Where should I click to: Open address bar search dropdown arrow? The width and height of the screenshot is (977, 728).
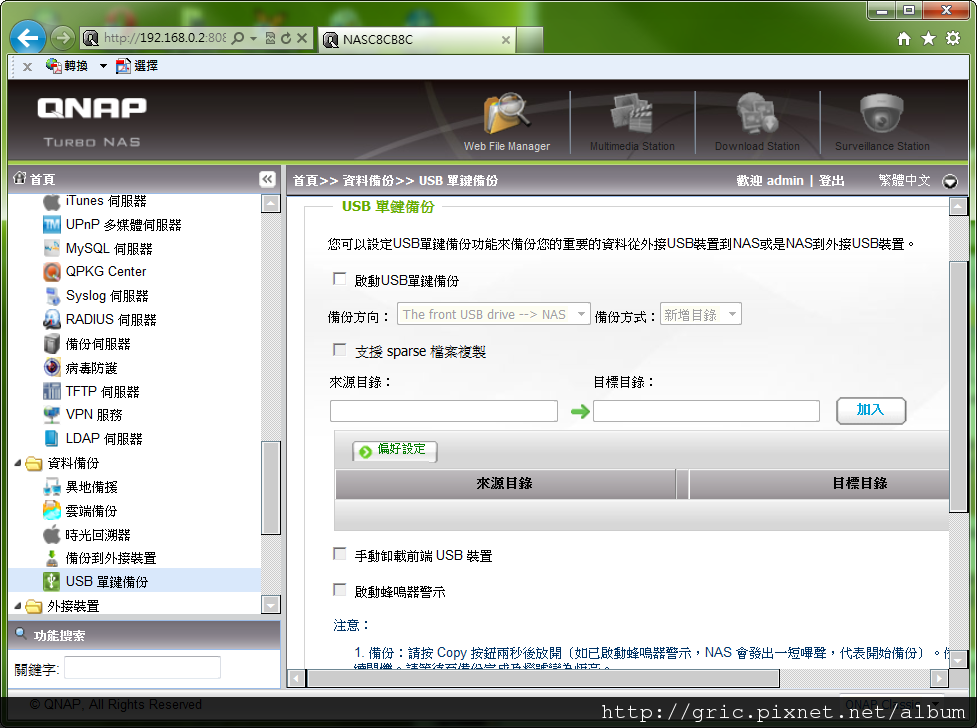pyautogui.click(x=253, y=39)
